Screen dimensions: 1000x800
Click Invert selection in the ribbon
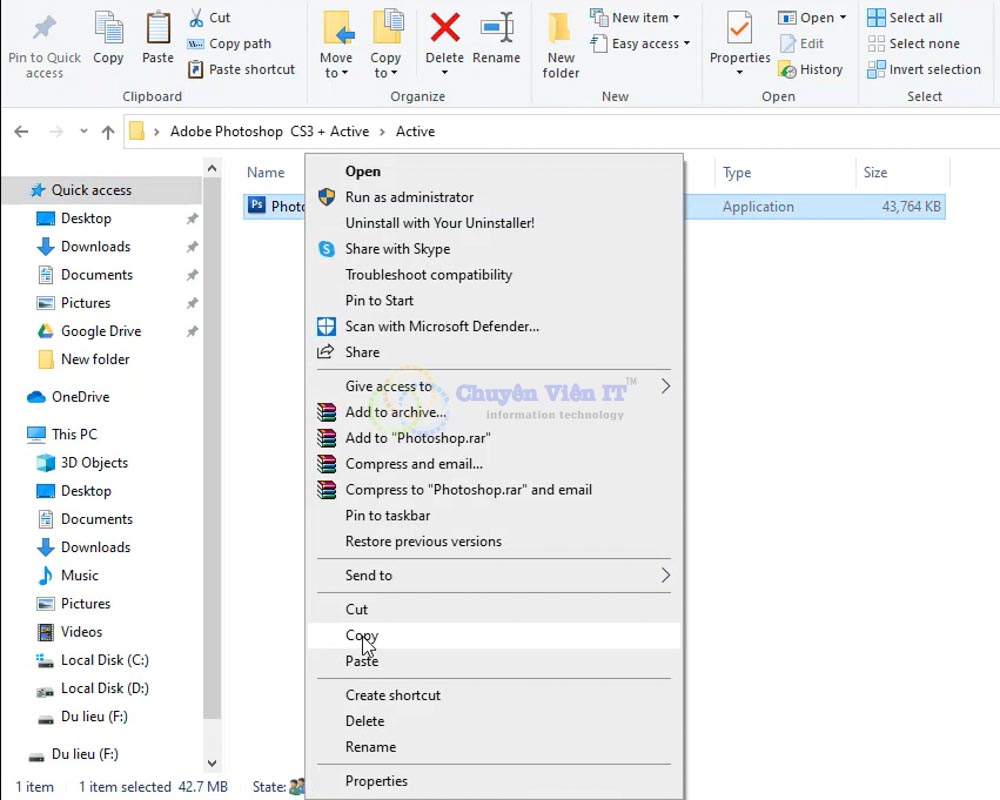925,69
